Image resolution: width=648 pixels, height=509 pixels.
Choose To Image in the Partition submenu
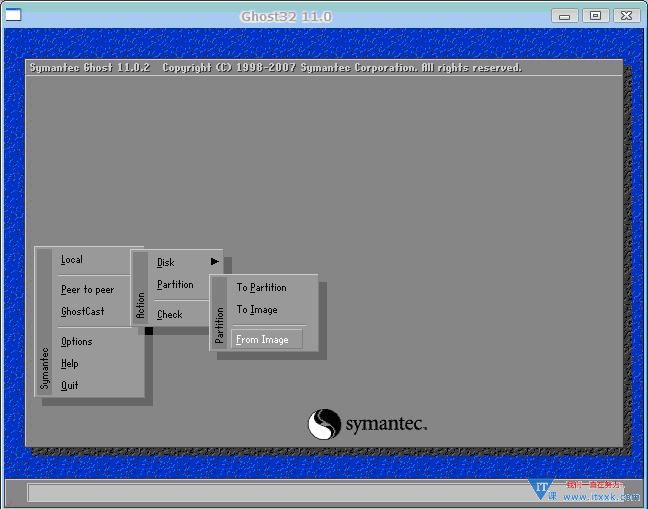pyautogui.click(x=257, y=310)
